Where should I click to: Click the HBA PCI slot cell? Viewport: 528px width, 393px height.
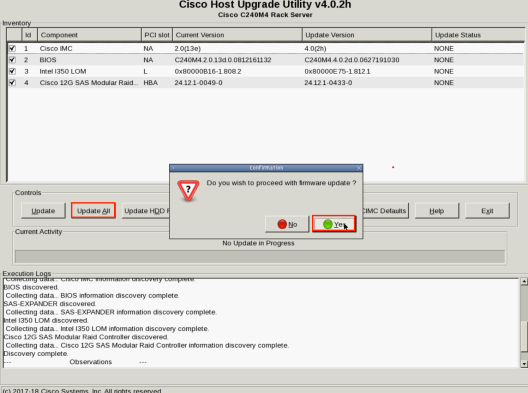tap(151, 83)
